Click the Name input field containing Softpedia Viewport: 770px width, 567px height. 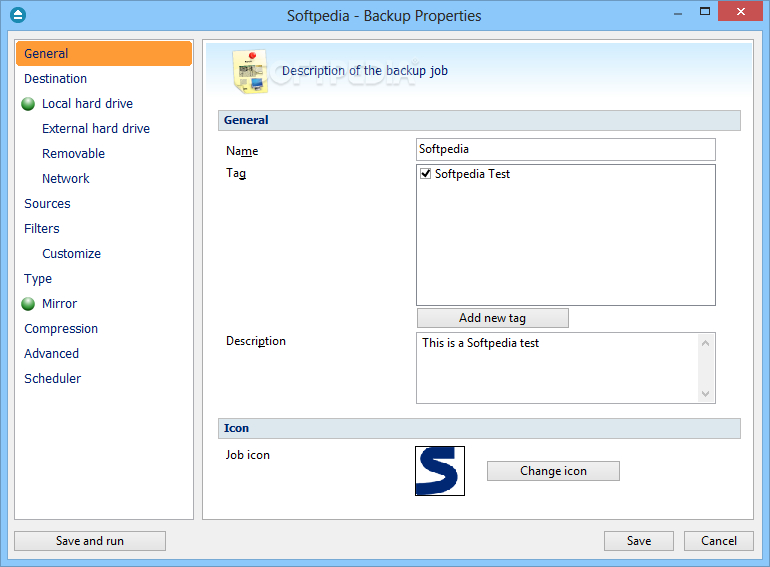click(566, 149)
